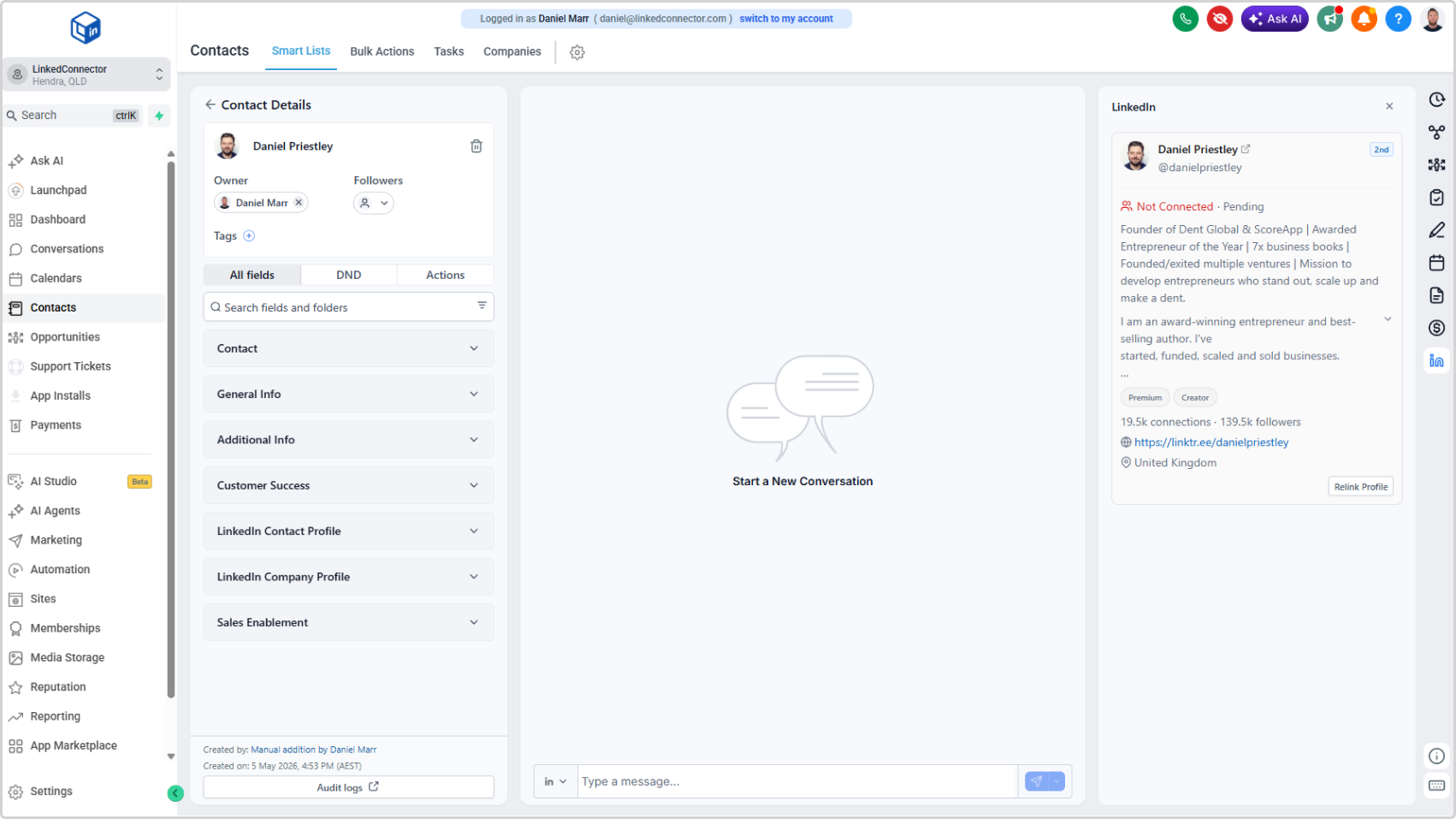Open the megaphone announcements icon
1456x819 pixels.
[1329, 19]
